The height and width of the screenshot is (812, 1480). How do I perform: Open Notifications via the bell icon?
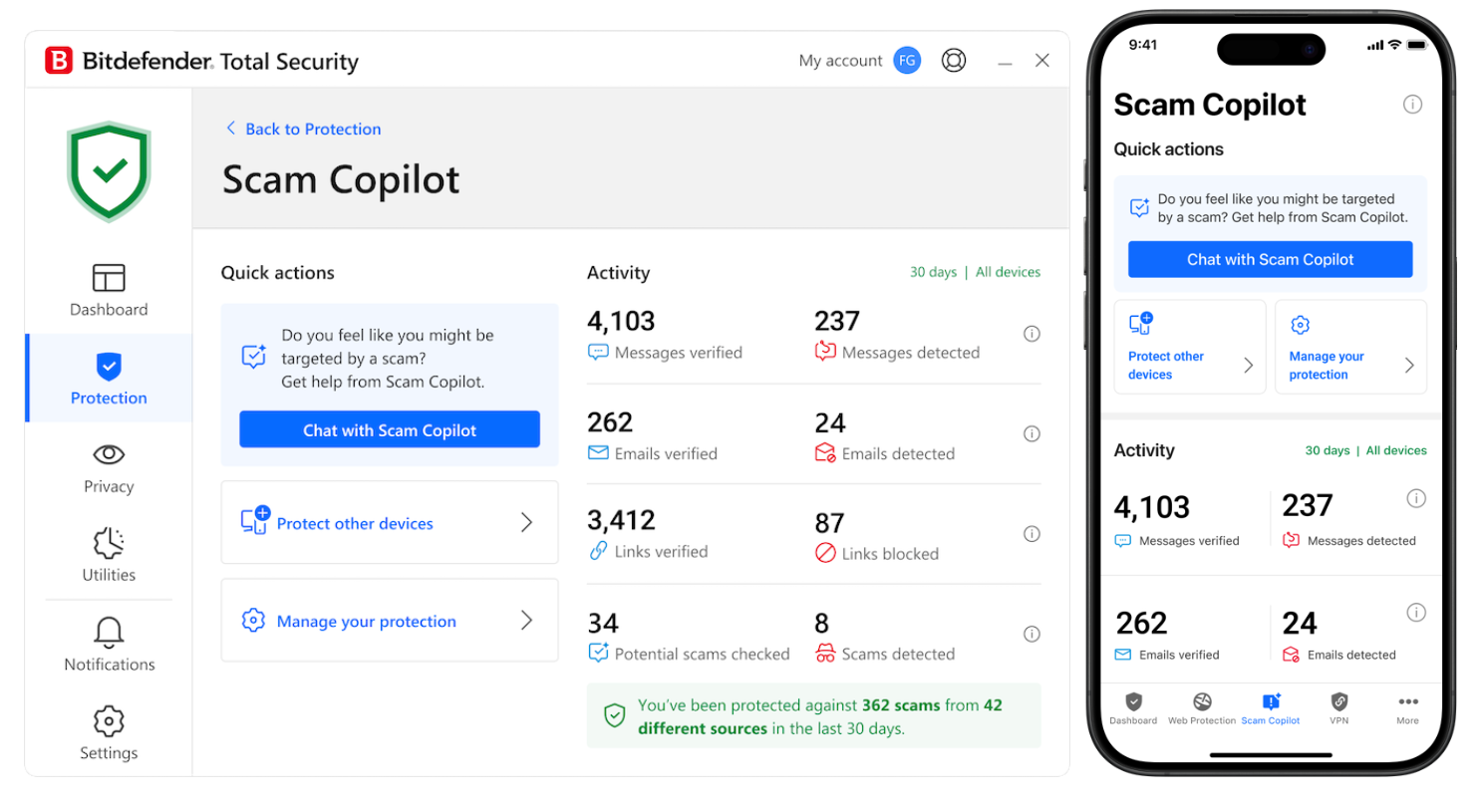[108, 631]
